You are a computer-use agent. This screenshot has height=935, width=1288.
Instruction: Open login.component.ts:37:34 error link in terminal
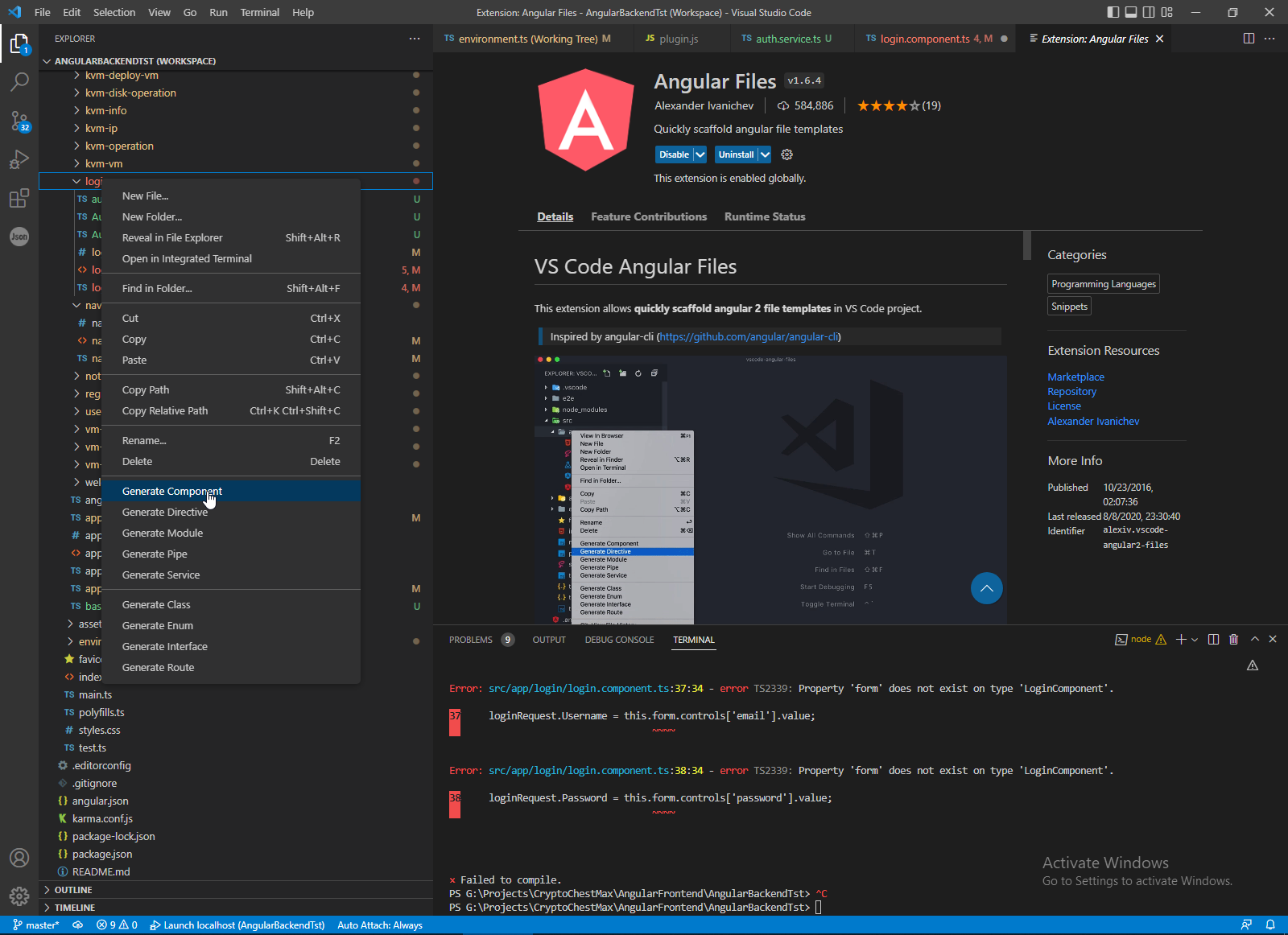[x=596, y=689]
